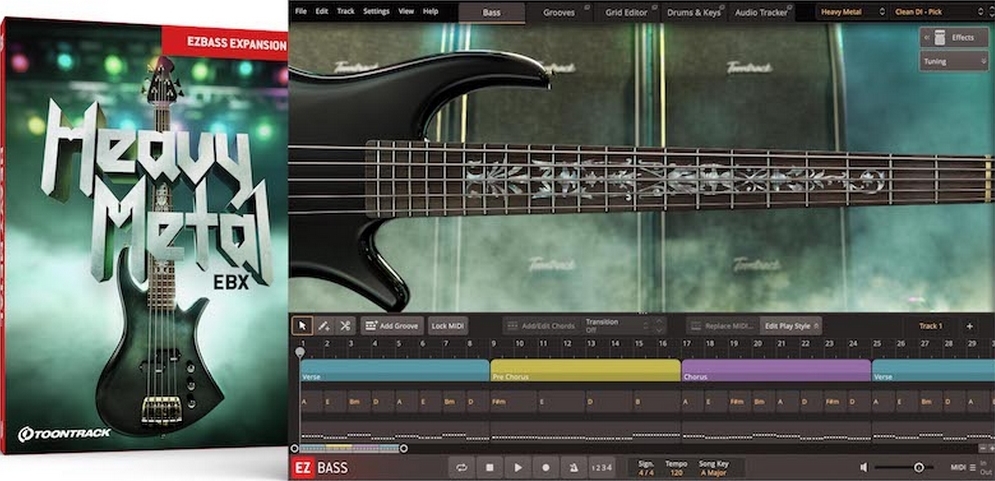Click MIDI In/Out indicator
This screenshot has height=481, width=995.
(985, 468)
